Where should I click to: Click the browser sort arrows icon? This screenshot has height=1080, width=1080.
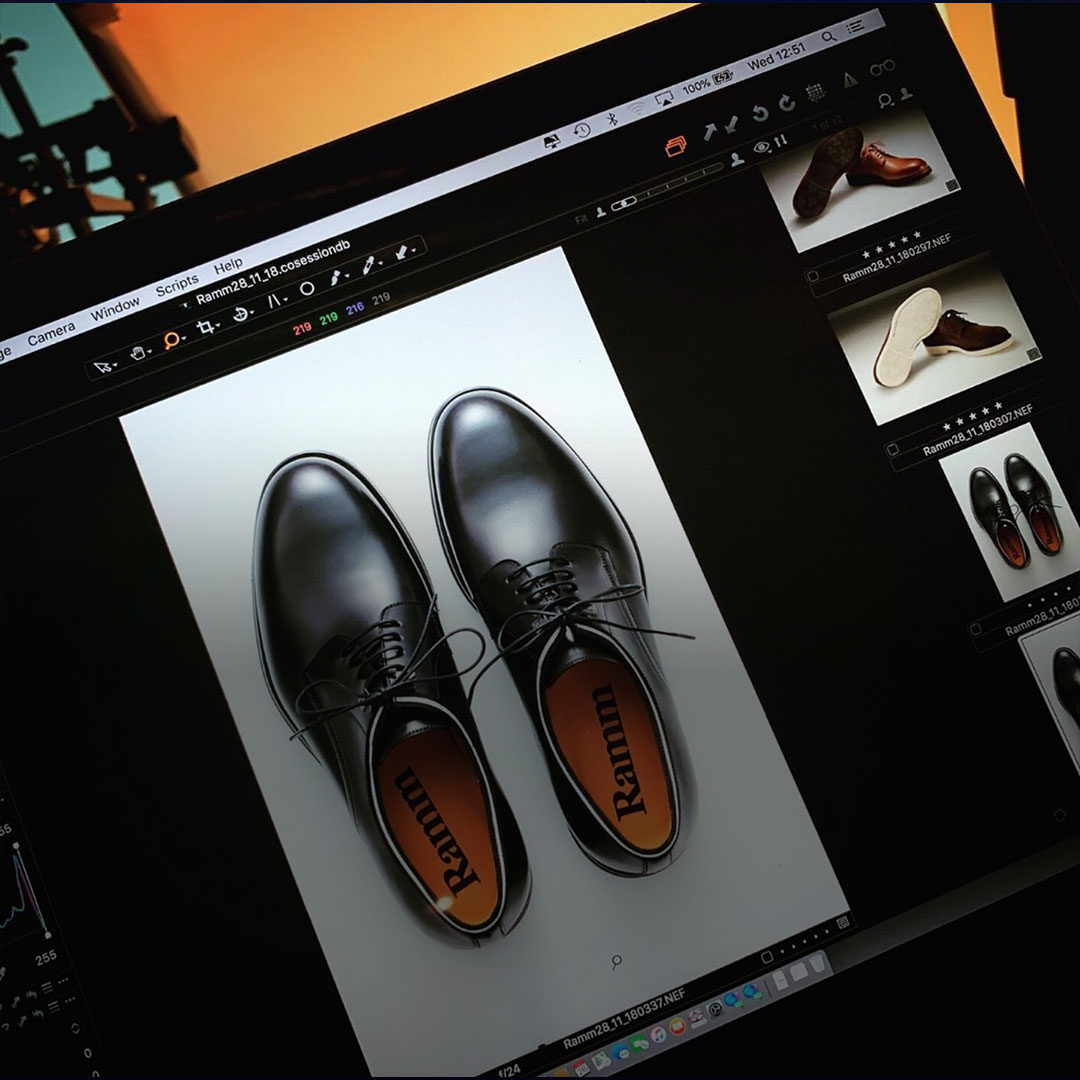pyautogui.click(x=781, y=141)
